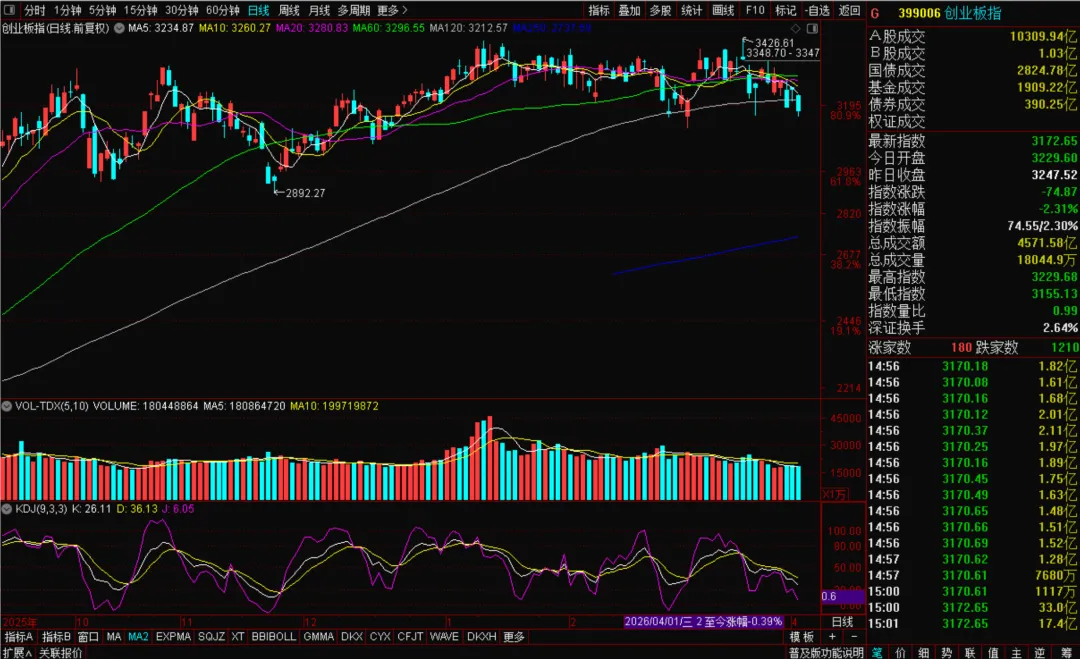Select the CFJT indicator tab

pos(410,637)
